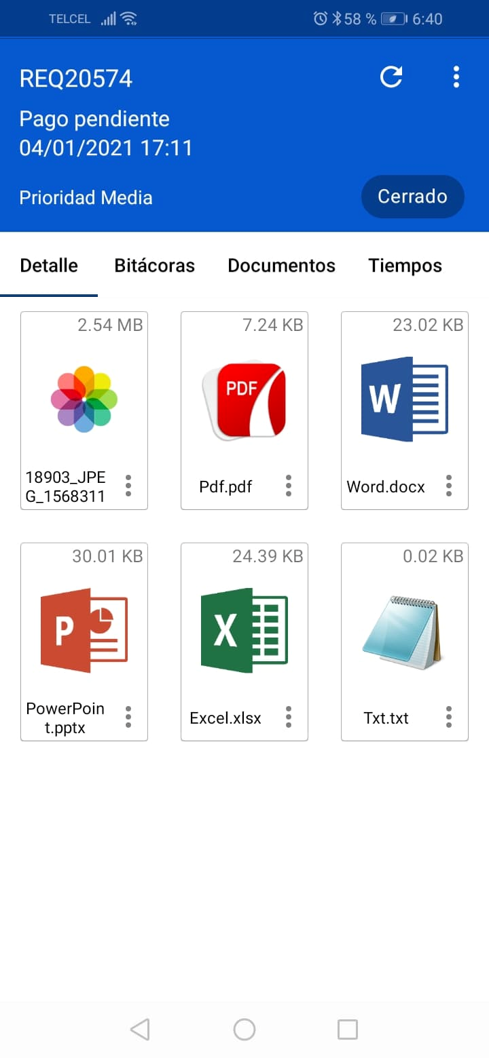The image size is (489, 1058).
Task: Open the PowerPoint file icon
Action: tap(84, 630)
